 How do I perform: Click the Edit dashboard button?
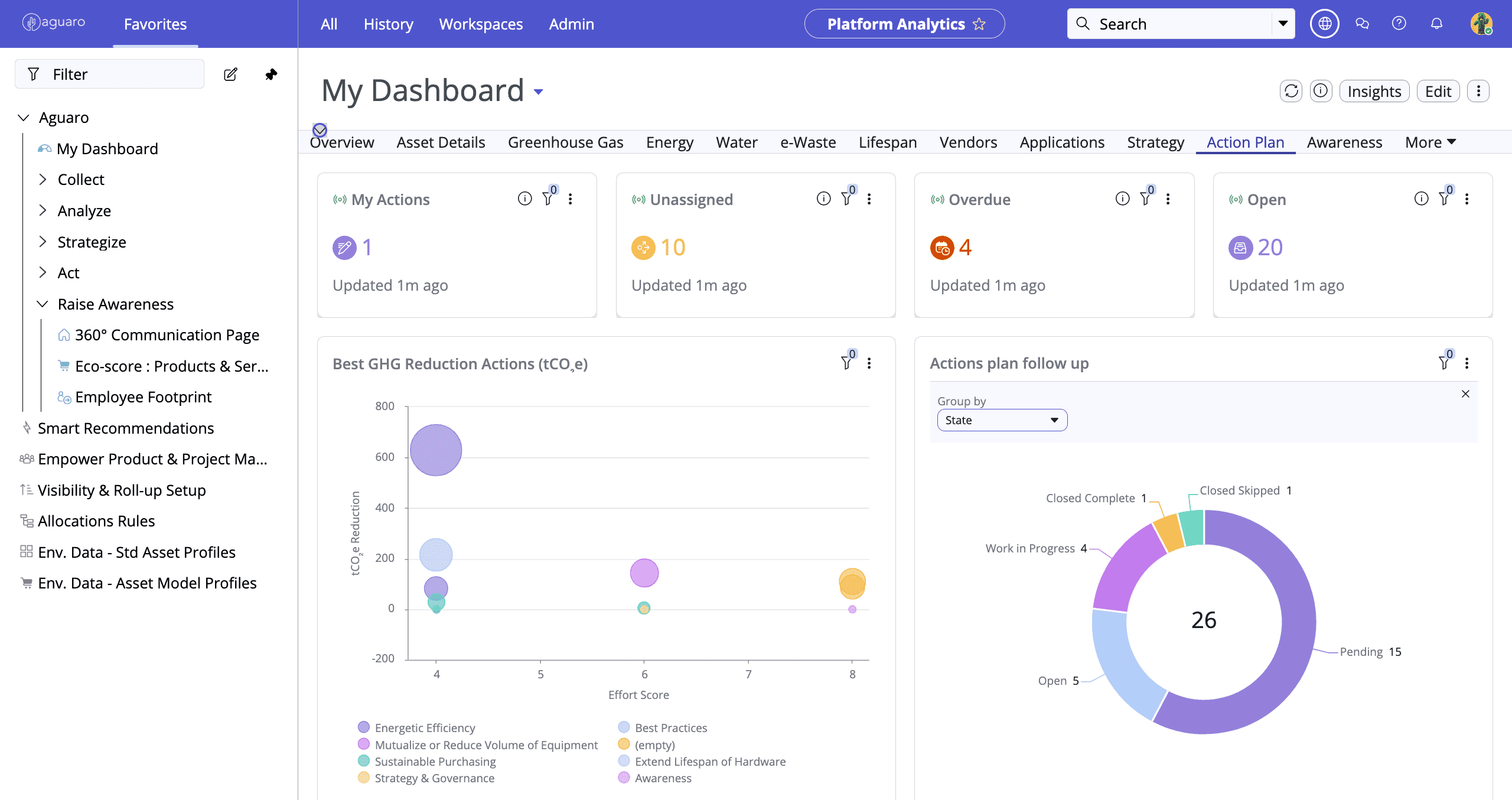[1438, 92]
